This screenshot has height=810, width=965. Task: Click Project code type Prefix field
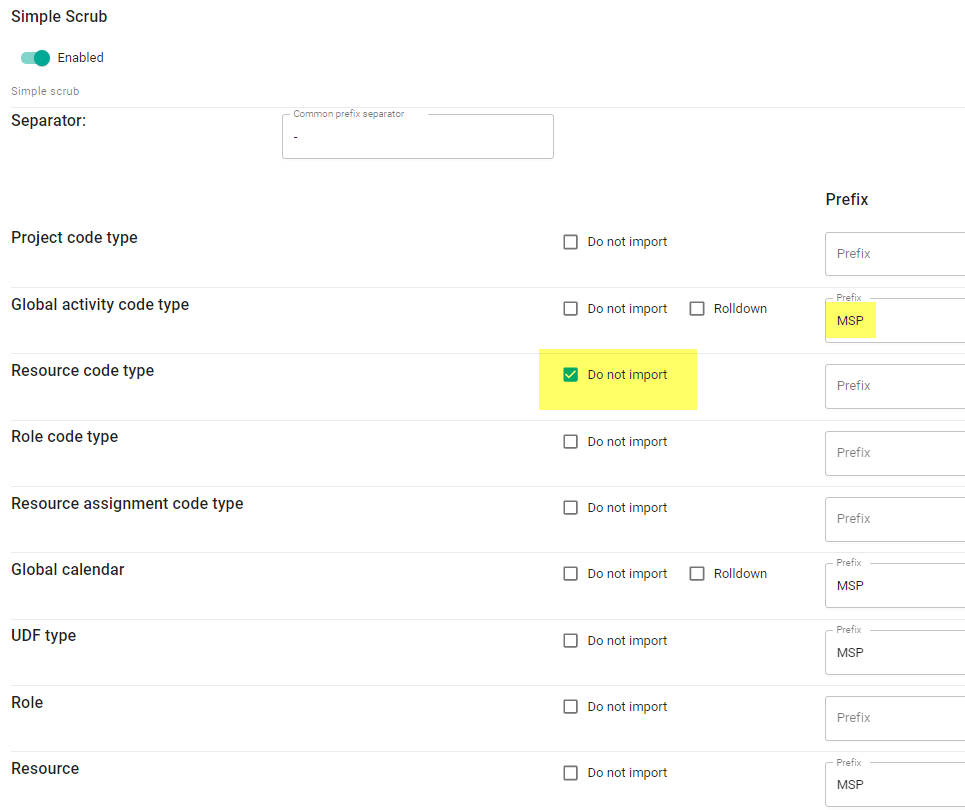pos(895,254)
